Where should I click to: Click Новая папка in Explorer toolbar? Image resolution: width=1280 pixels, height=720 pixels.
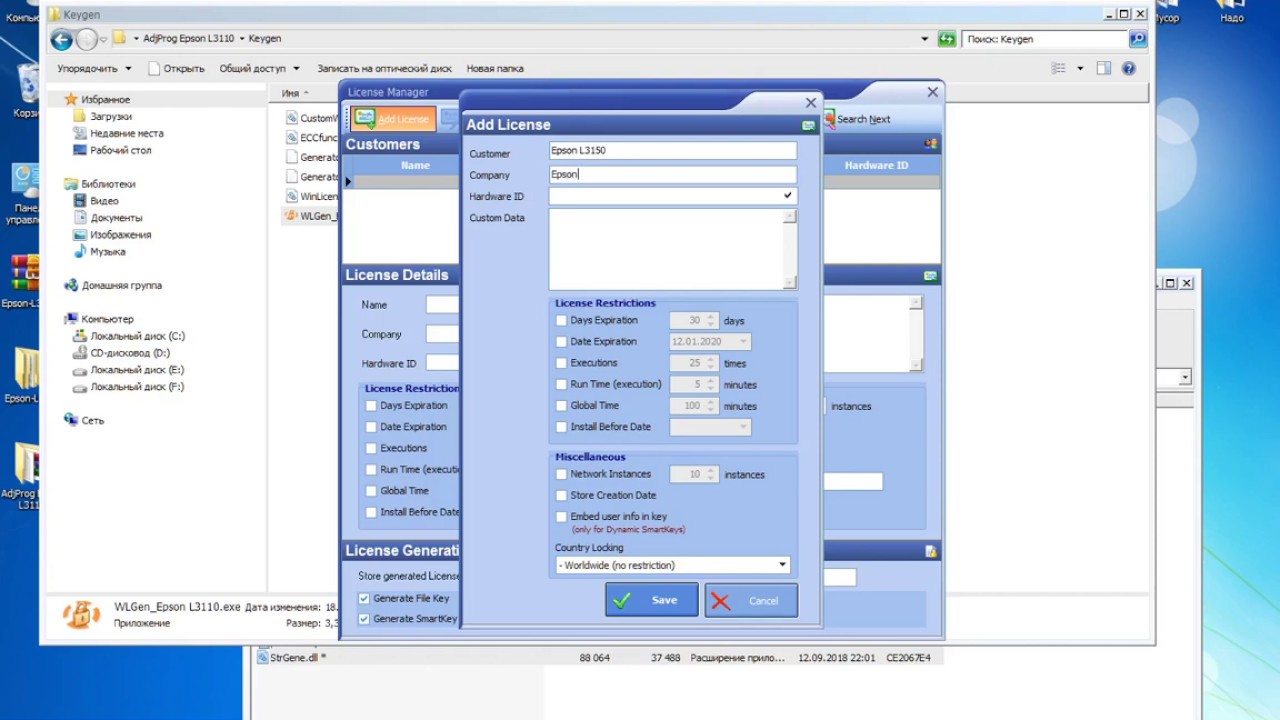[495, 68]
